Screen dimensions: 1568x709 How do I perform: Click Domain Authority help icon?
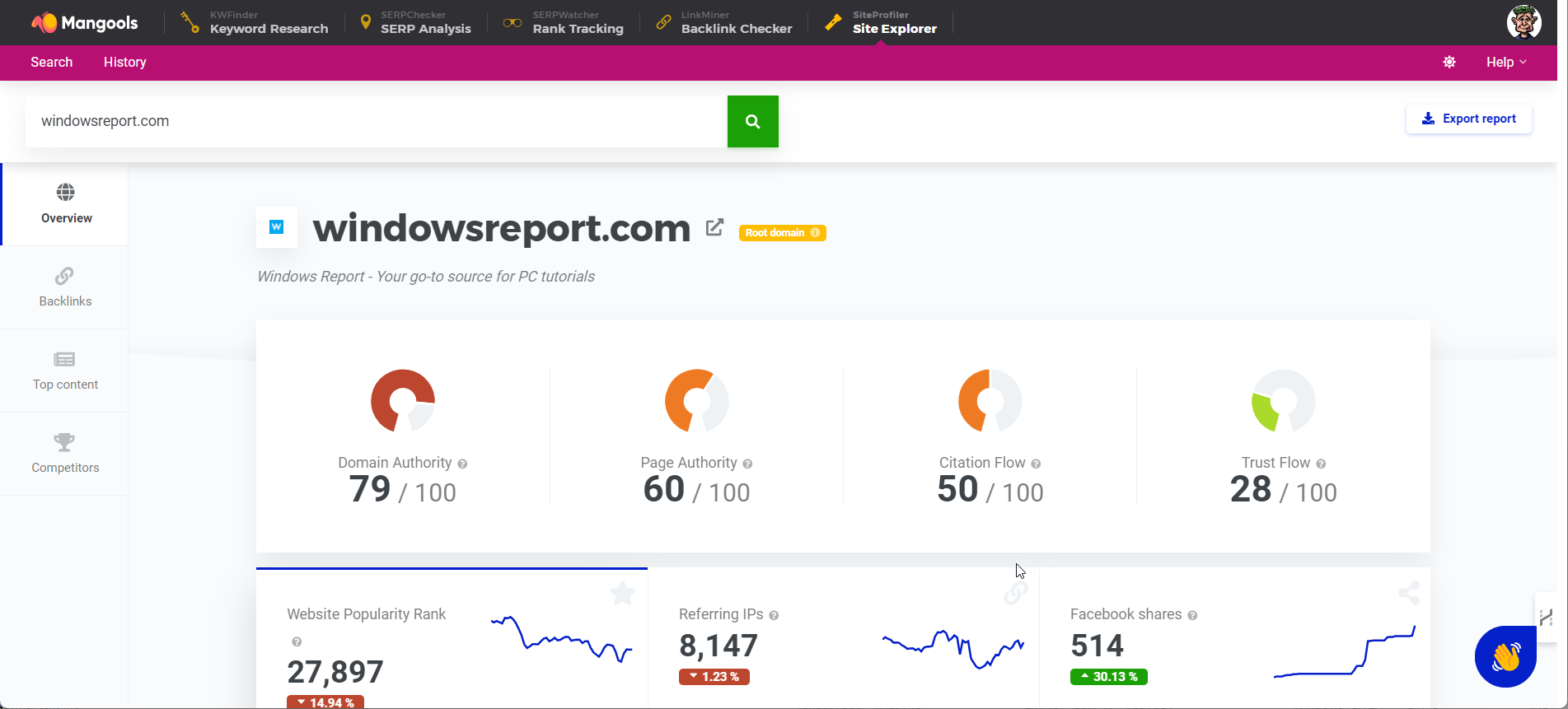462,464
